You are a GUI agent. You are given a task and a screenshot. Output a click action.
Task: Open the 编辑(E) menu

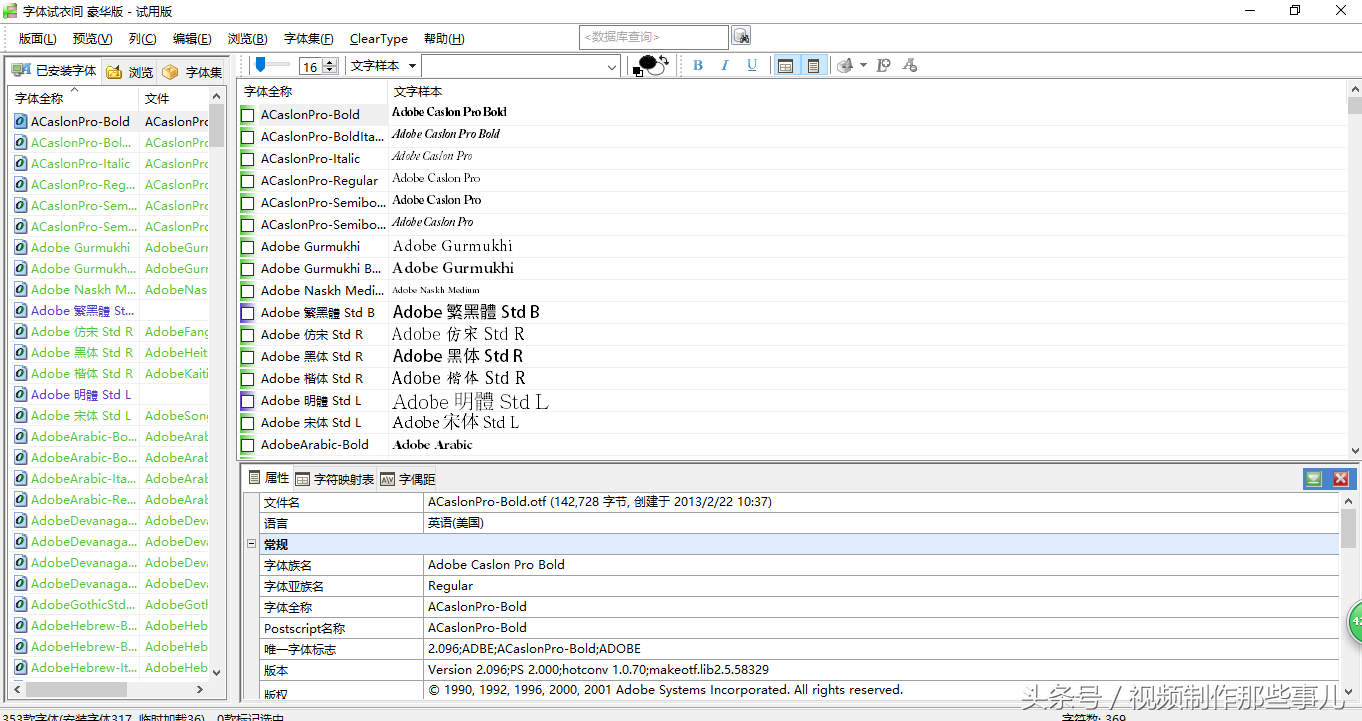[x=192, y=39]
